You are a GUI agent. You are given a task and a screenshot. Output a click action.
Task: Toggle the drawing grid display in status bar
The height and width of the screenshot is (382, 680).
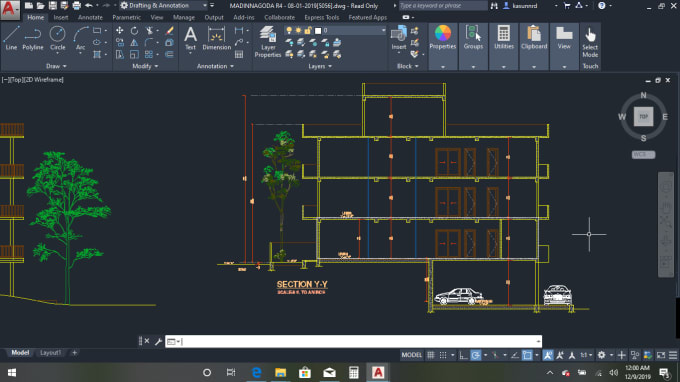point(431,355)
